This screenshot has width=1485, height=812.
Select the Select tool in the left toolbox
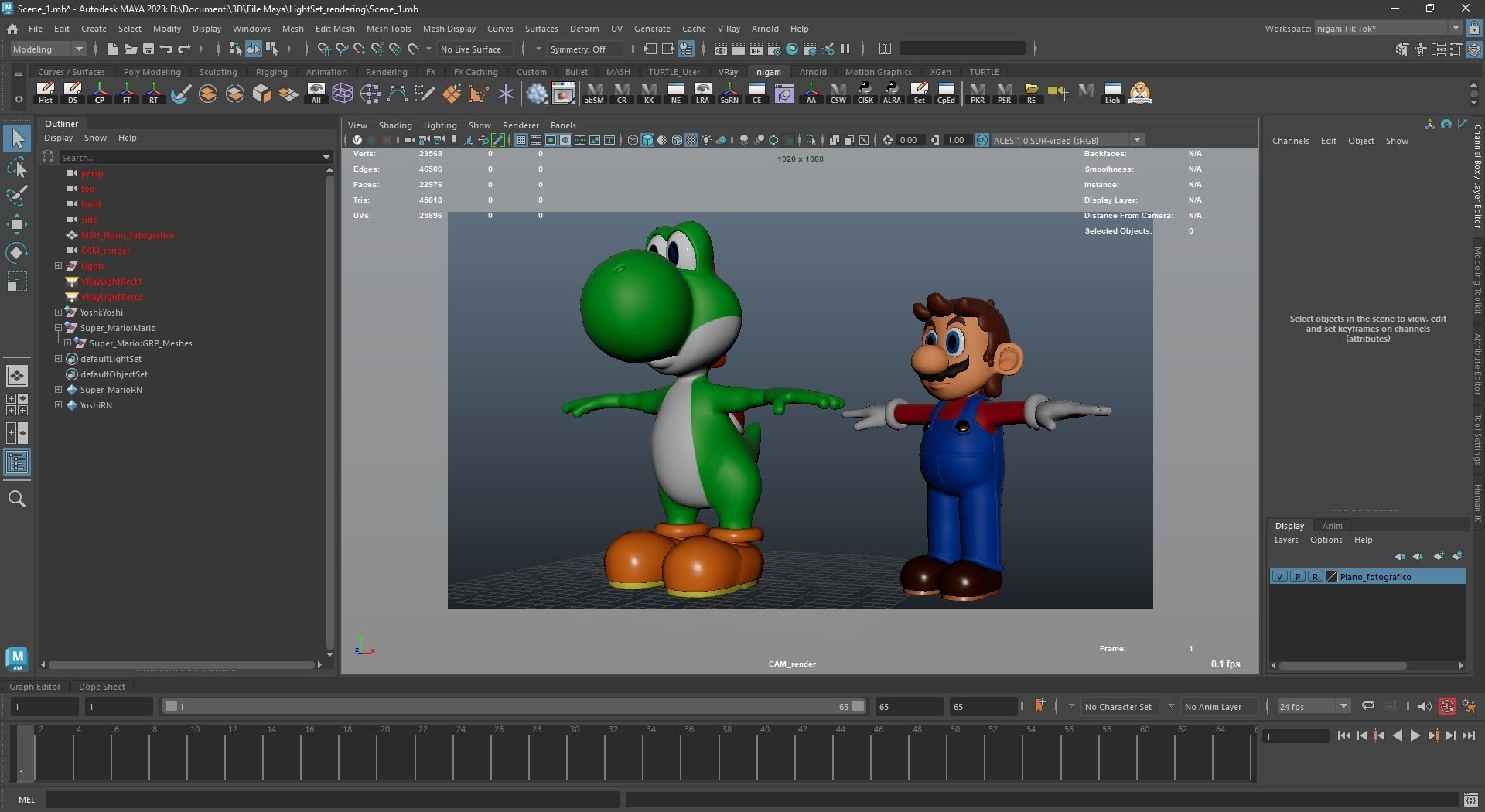17,138
